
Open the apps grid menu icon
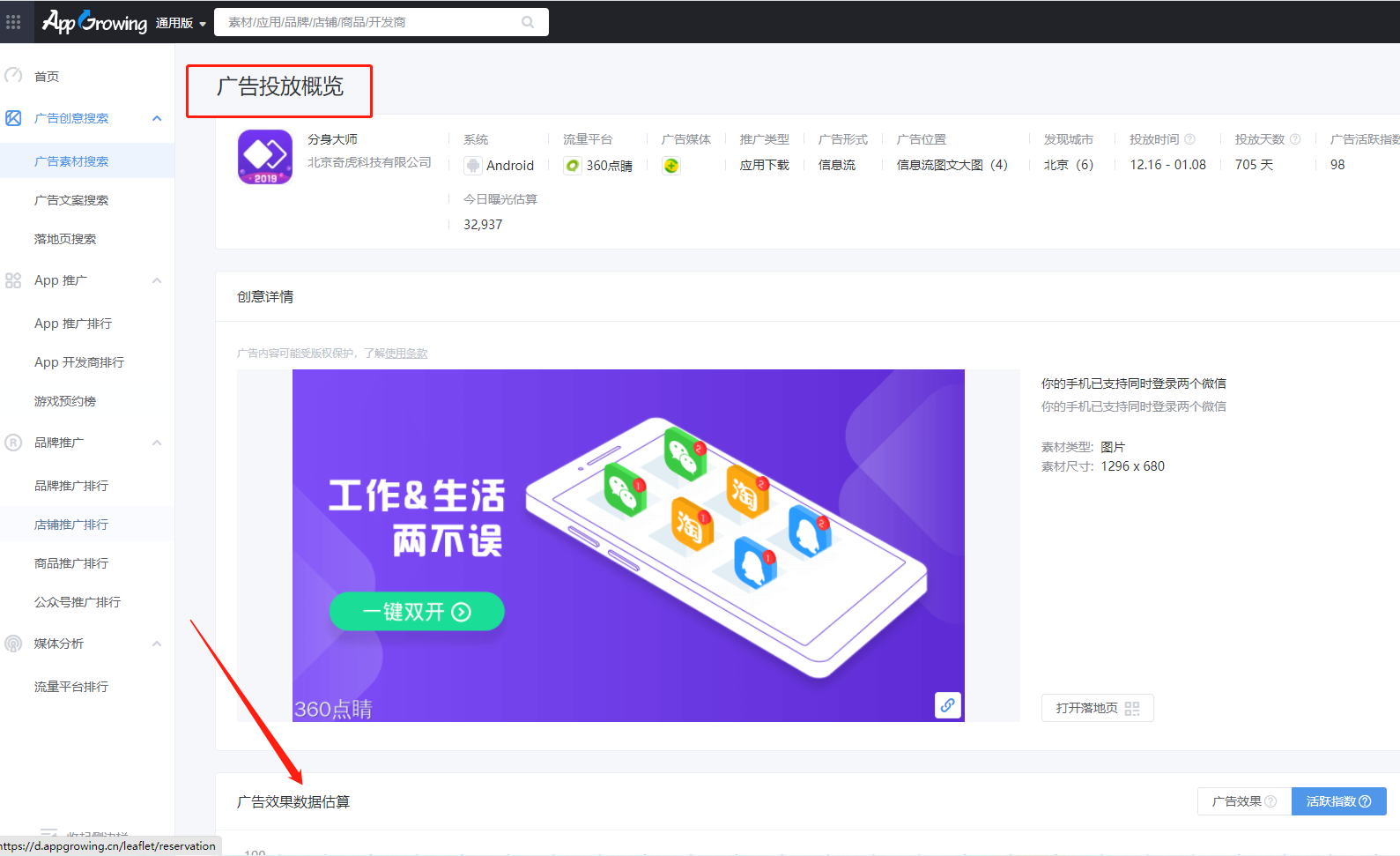coord(13,22)
